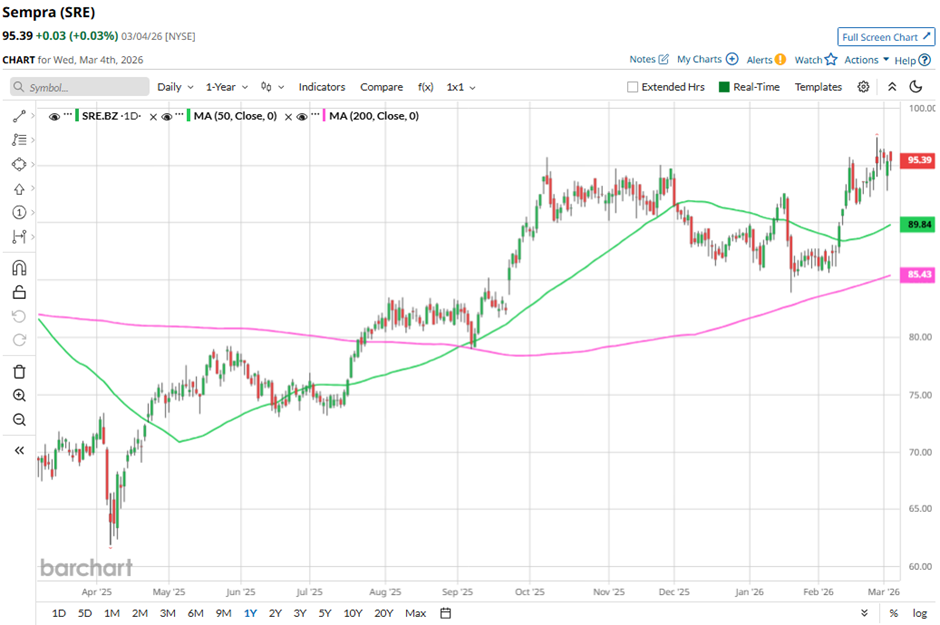The image size is (940, 625).
Task: Open the 1x1 grid layout dropdown
Action: (x=461, y=87)
